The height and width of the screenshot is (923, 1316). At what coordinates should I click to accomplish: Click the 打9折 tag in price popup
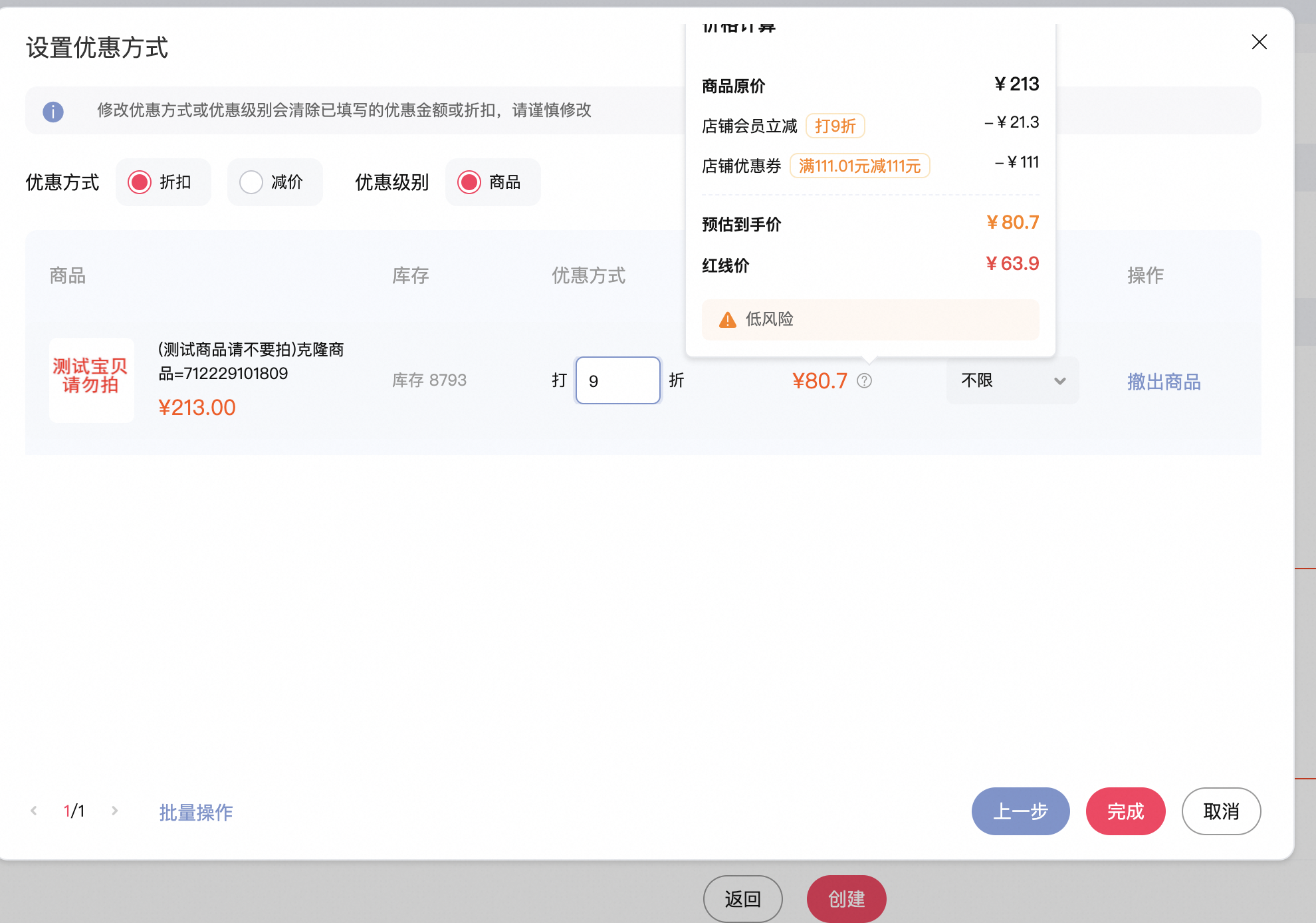pyautogui.click(x=835, y=126)
